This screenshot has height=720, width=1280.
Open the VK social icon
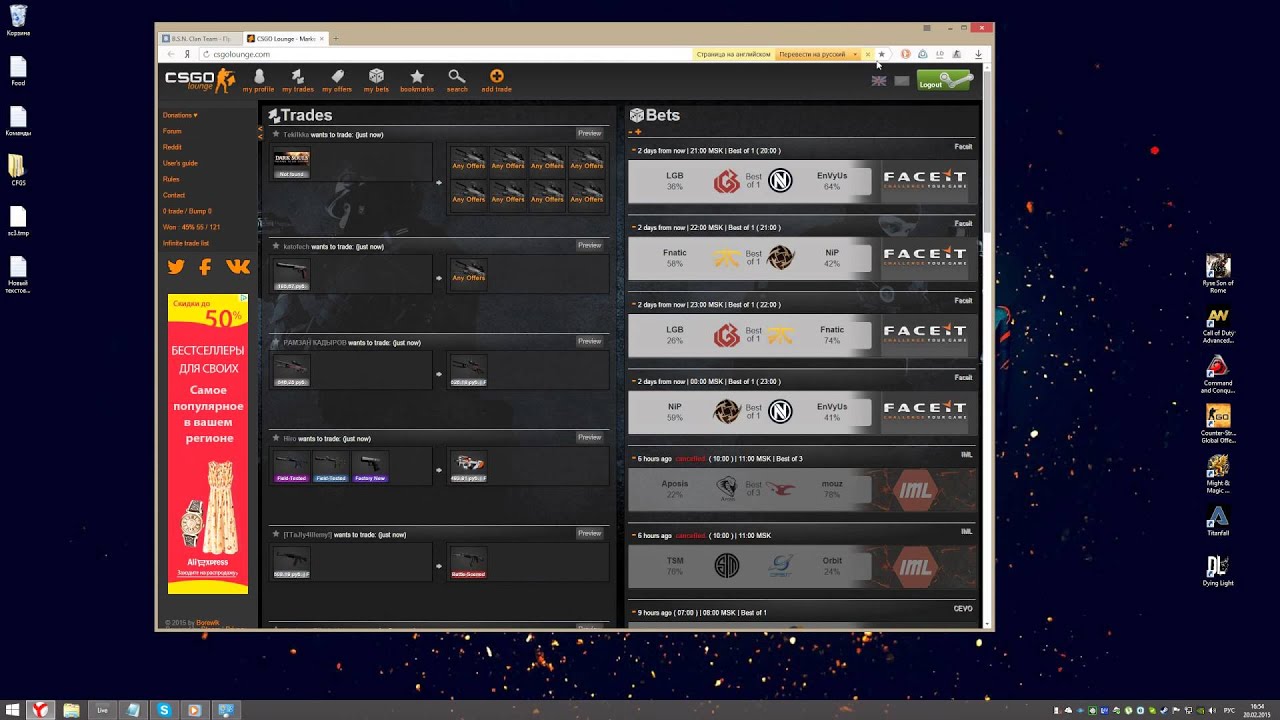click(x=238, y=267)
